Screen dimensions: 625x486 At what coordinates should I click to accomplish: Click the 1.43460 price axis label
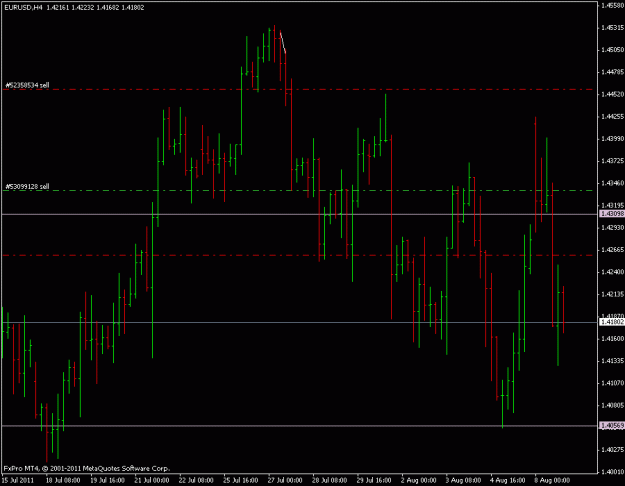[612, 183]
